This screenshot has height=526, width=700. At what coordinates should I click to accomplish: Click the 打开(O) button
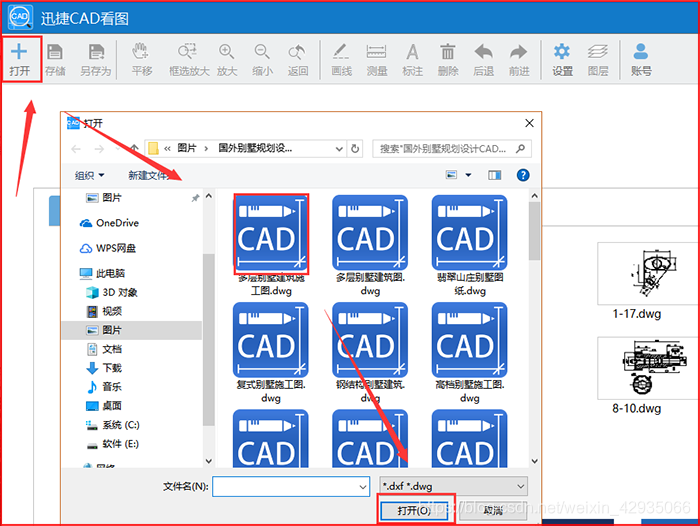[414, 510]
